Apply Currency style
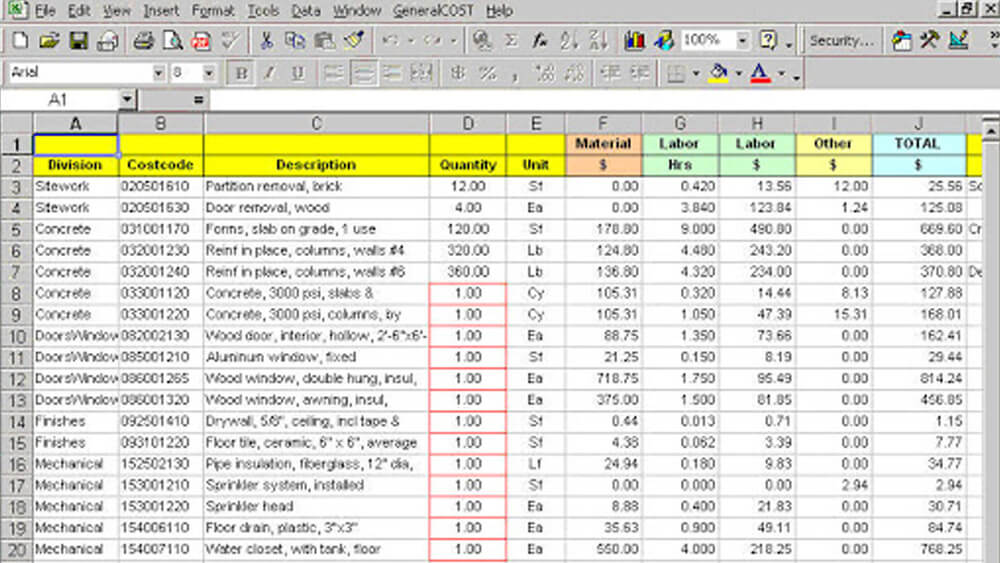Image resolution: width=1000 pixels, height=563 pixels. 457,73
